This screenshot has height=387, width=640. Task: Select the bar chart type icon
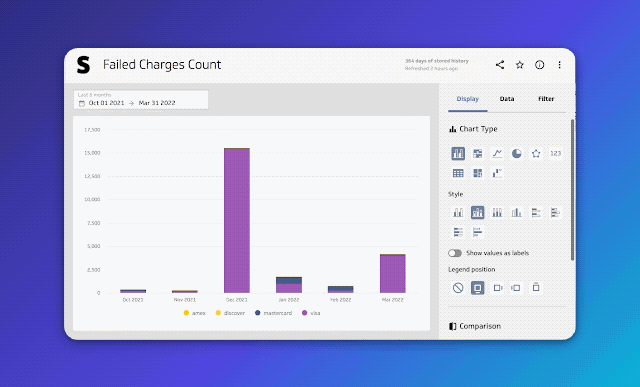(458, 153)
